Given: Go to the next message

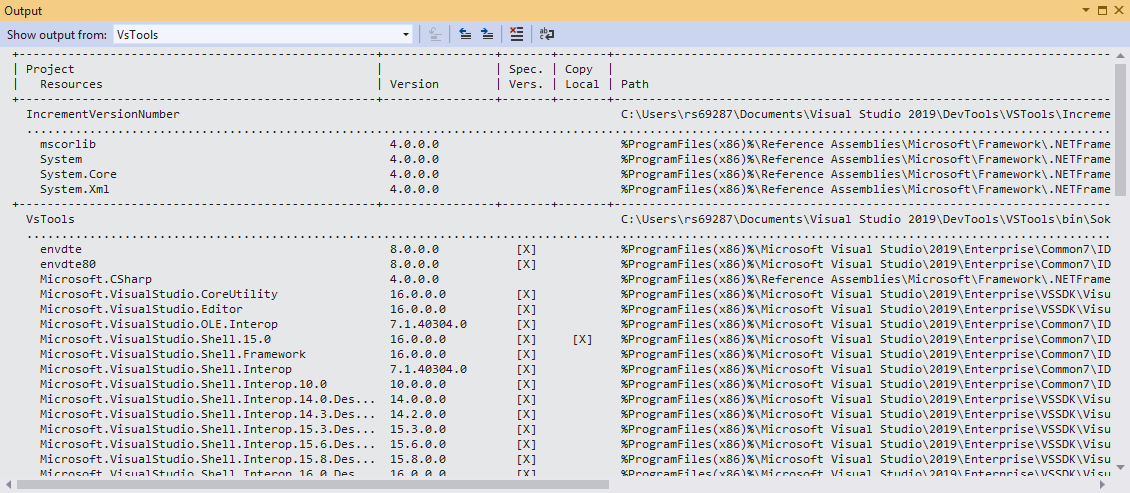Looking at the screenshot, I should (x=487, y=34).
